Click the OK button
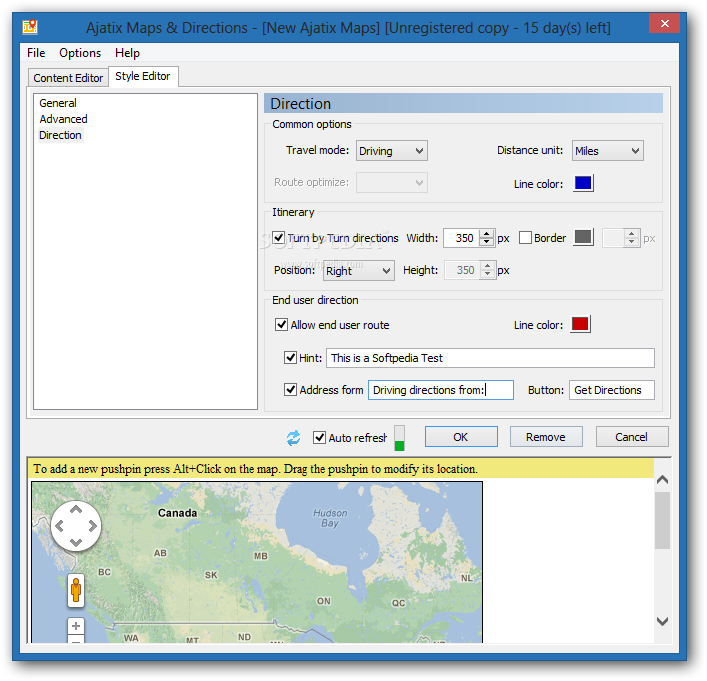Viewport: 707px width, 681px height. pos(461,437)
